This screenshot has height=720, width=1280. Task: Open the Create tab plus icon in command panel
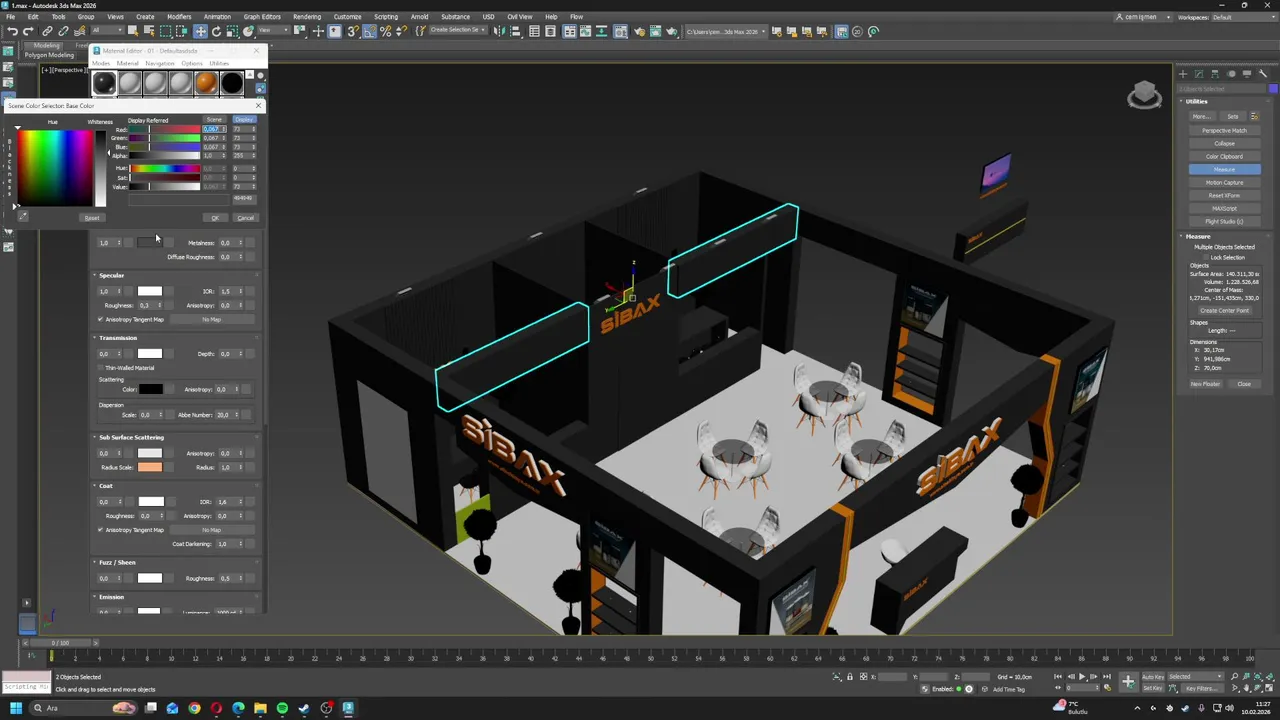(x=1183, y=74)
